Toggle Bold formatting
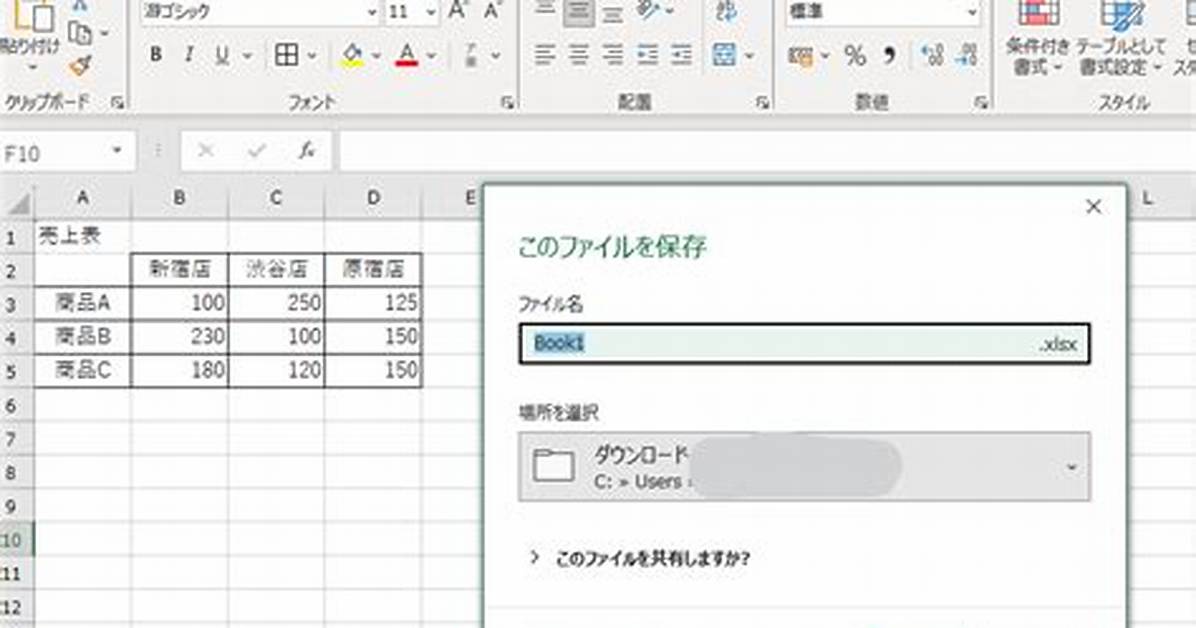1196x628 pixels. click(x=156, y=55)
